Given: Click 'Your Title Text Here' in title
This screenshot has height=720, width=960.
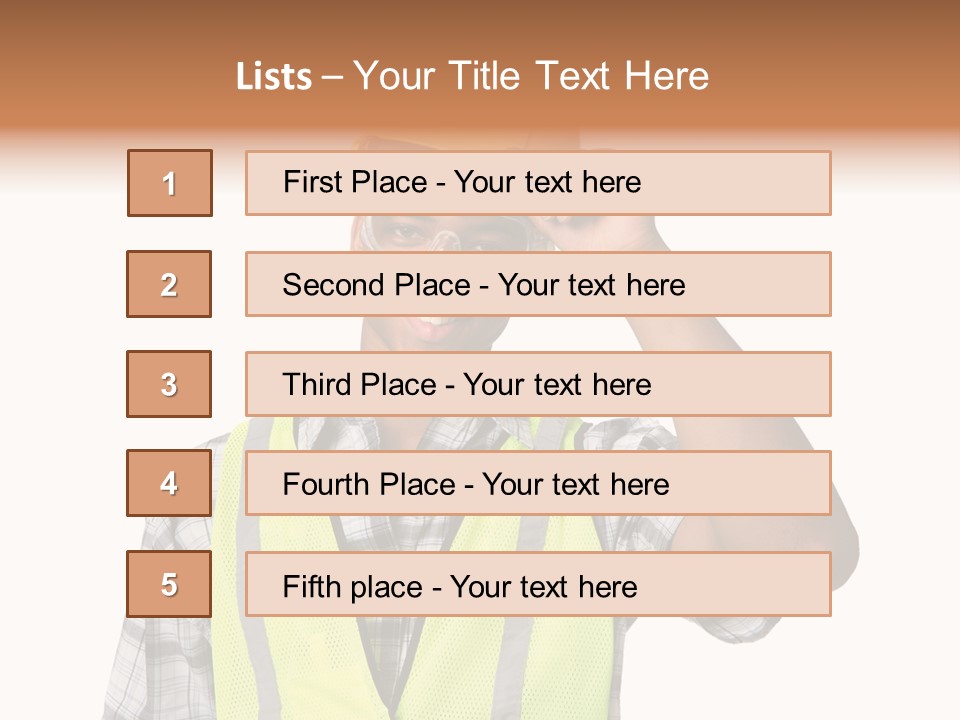Looking at the screenshot, I should pos(530,76).
